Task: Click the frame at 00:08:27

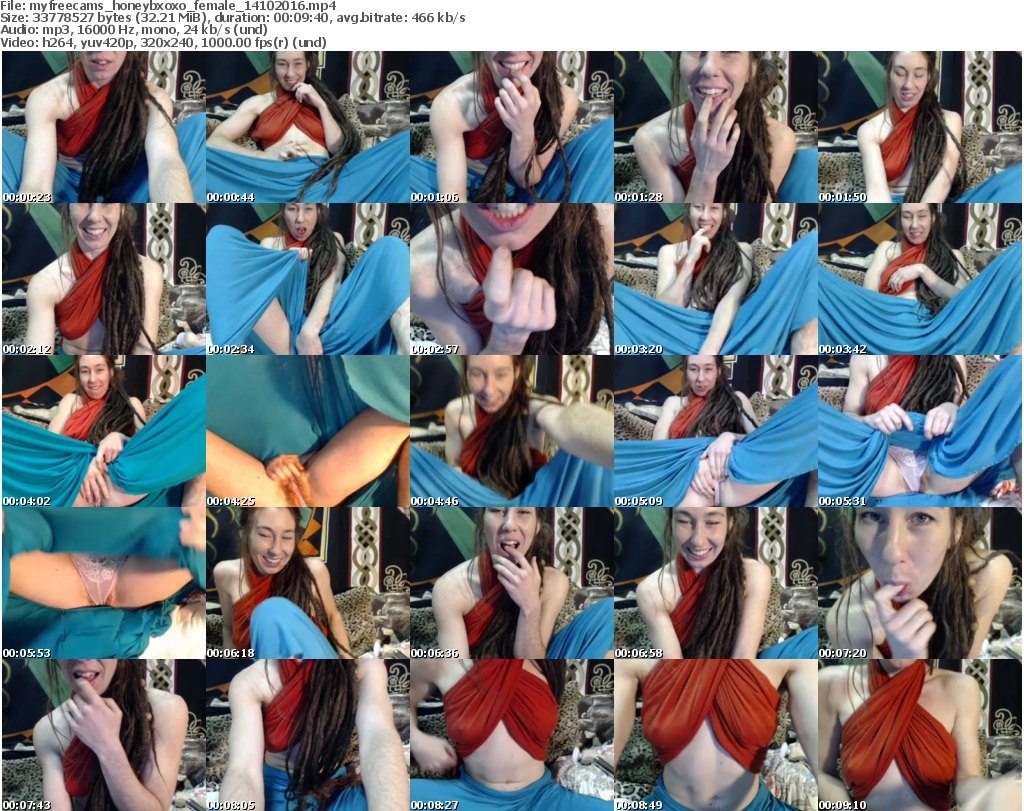Action: [511, 734]
